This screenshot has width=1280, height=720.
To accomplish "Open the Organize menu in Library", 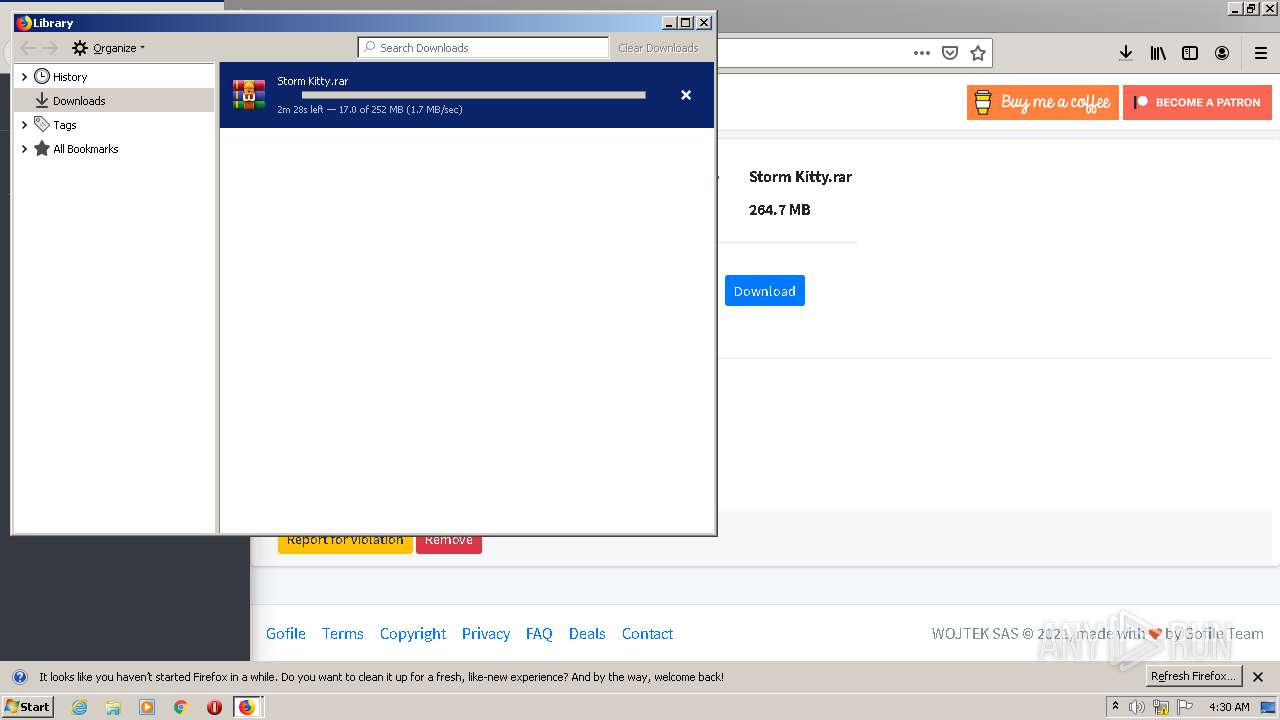I will coord(108,48).
